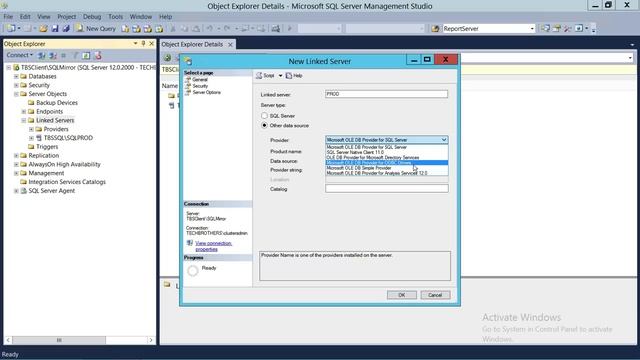Open the Debug menu
The height and width of the screenshot is (360, 640).
point(92,17)
